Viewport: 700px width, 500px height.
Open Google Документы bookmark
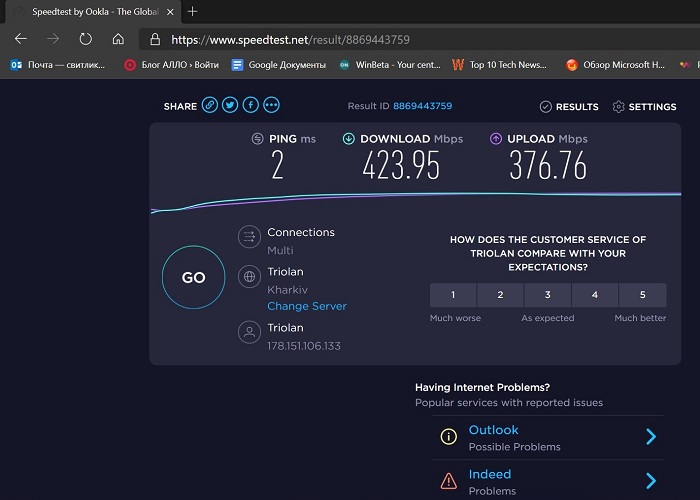279,65
